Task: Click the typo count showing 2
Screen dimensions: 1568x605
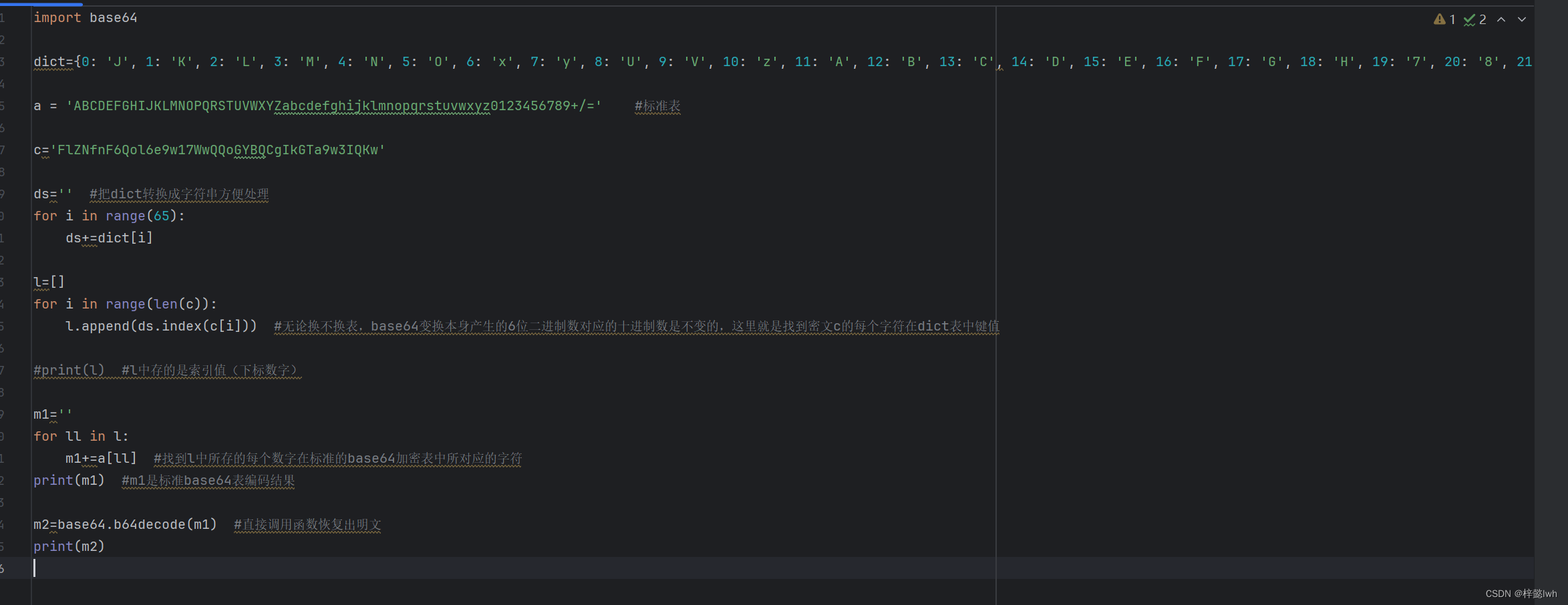Action: (1482, 19)
